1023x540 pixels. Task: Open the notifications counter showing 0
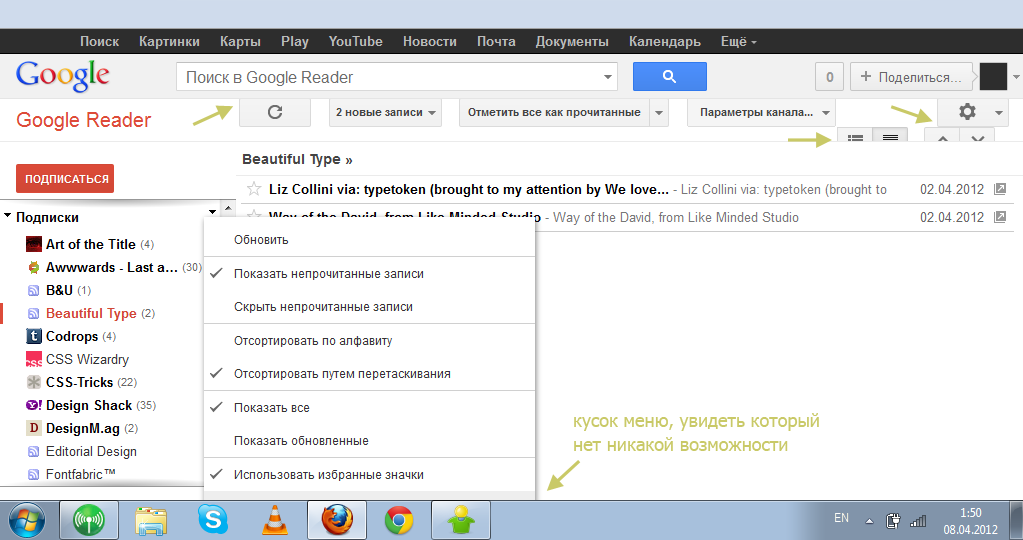(829, 76)
